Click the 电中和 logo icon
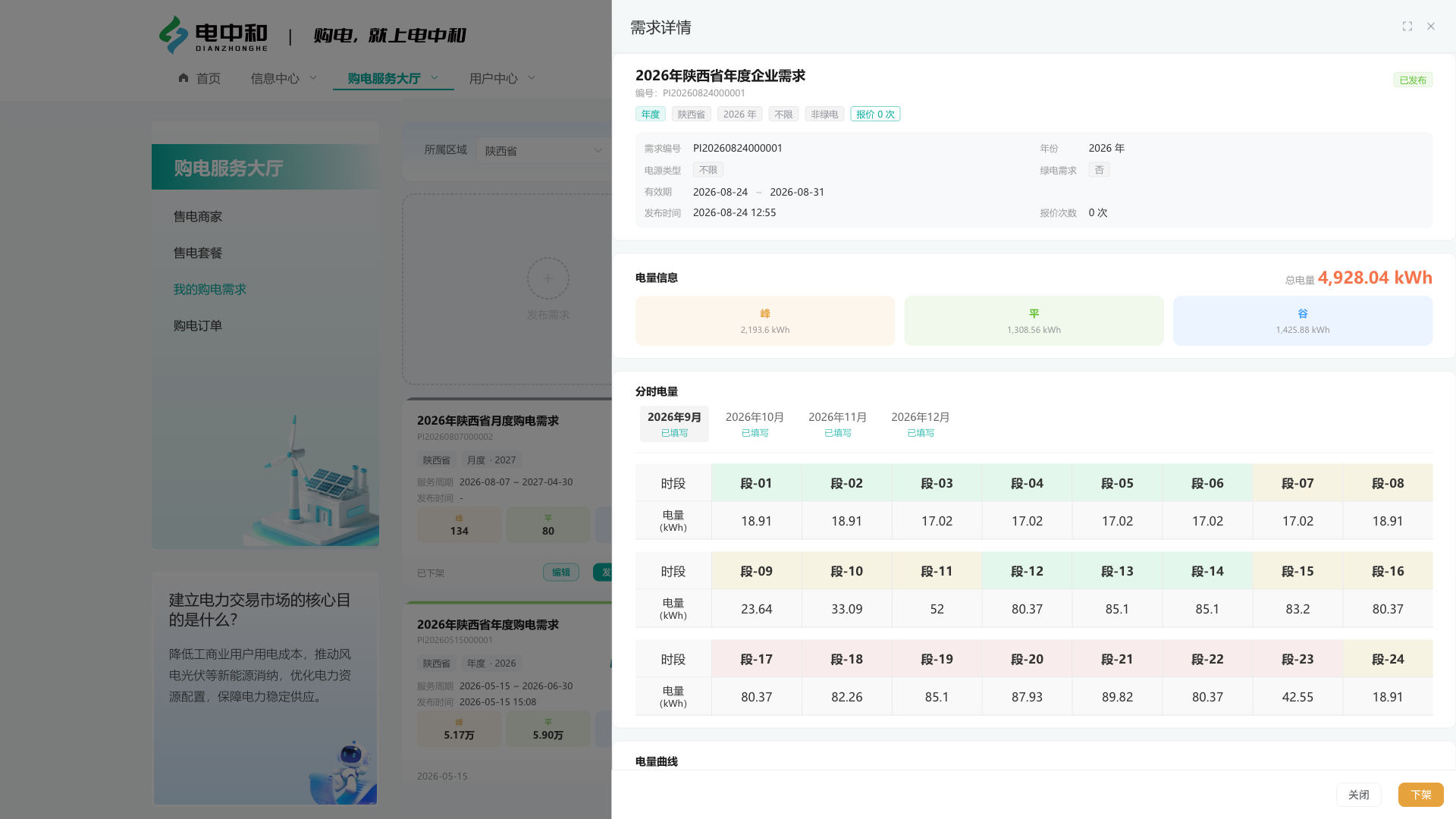The height and width of the screenshot is (819, 1456). [x=174, y=35]
